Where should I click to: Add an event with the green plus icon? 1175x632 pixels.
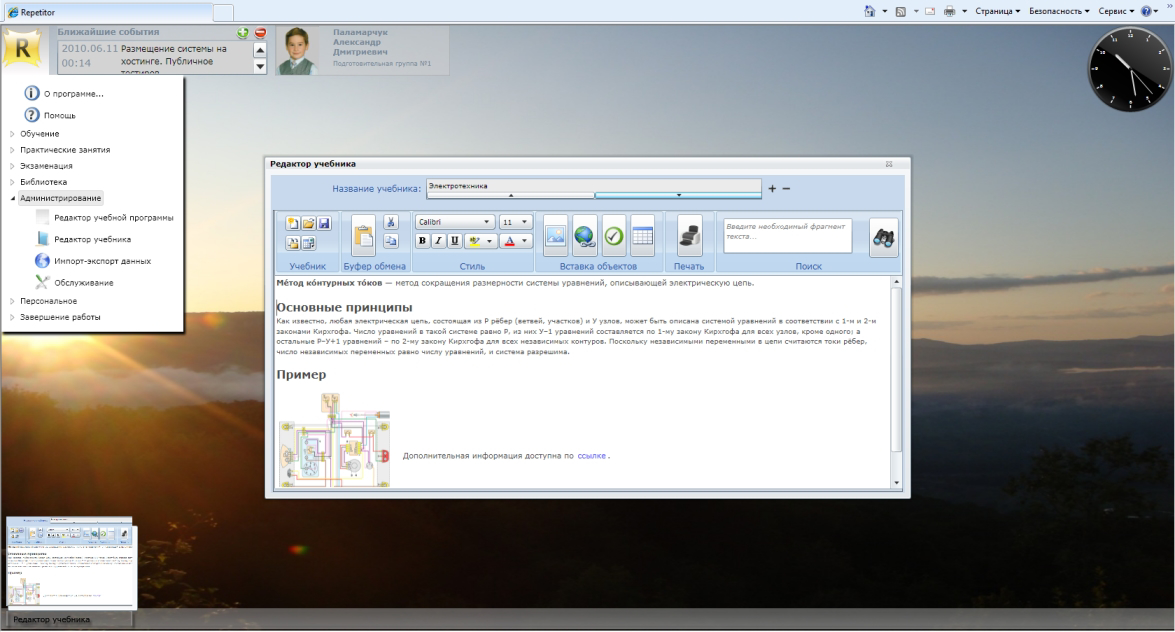pos(243,32)
